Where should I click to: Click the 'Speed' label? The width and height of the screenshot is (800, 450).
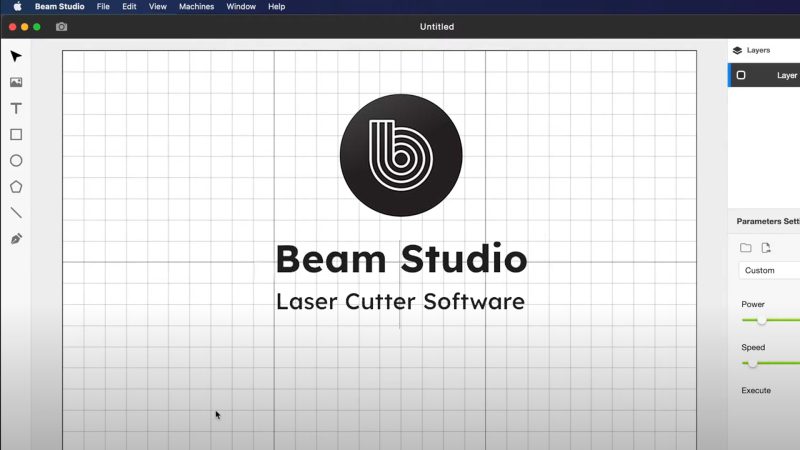coord(753,347)
